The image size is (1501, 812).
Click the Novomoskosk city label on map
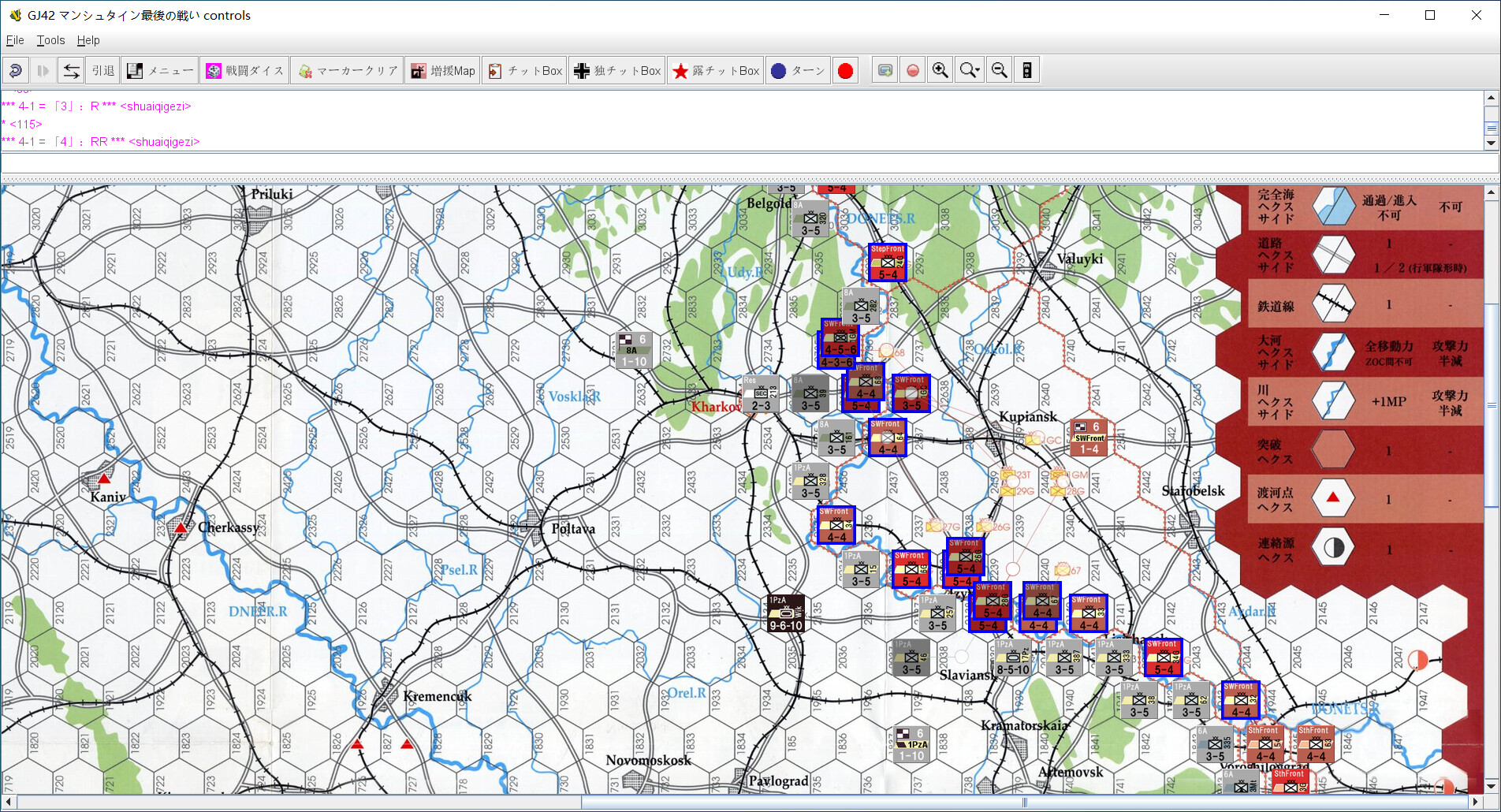[648, 760]
